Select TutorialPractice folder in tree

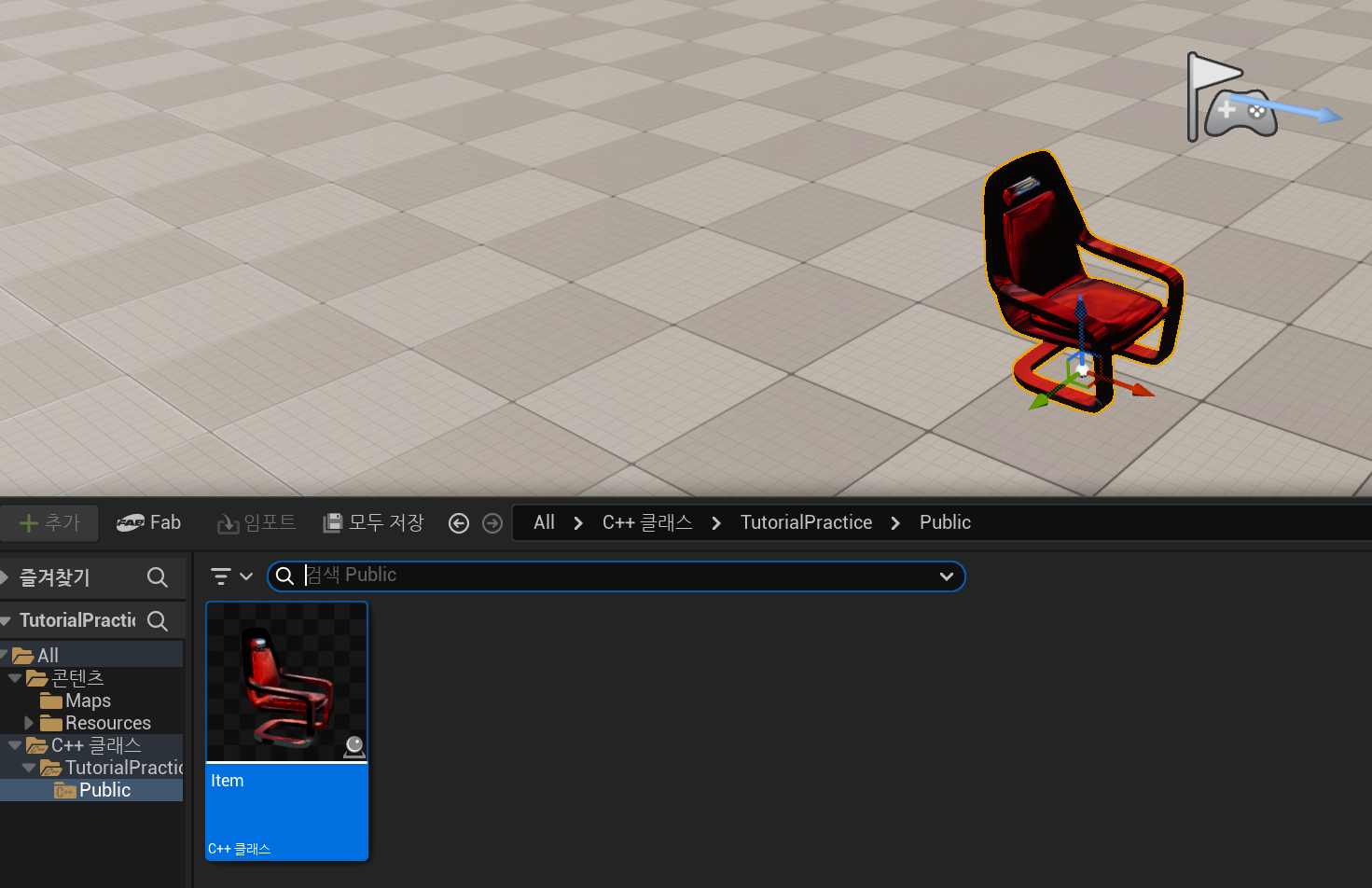[111, 768]
